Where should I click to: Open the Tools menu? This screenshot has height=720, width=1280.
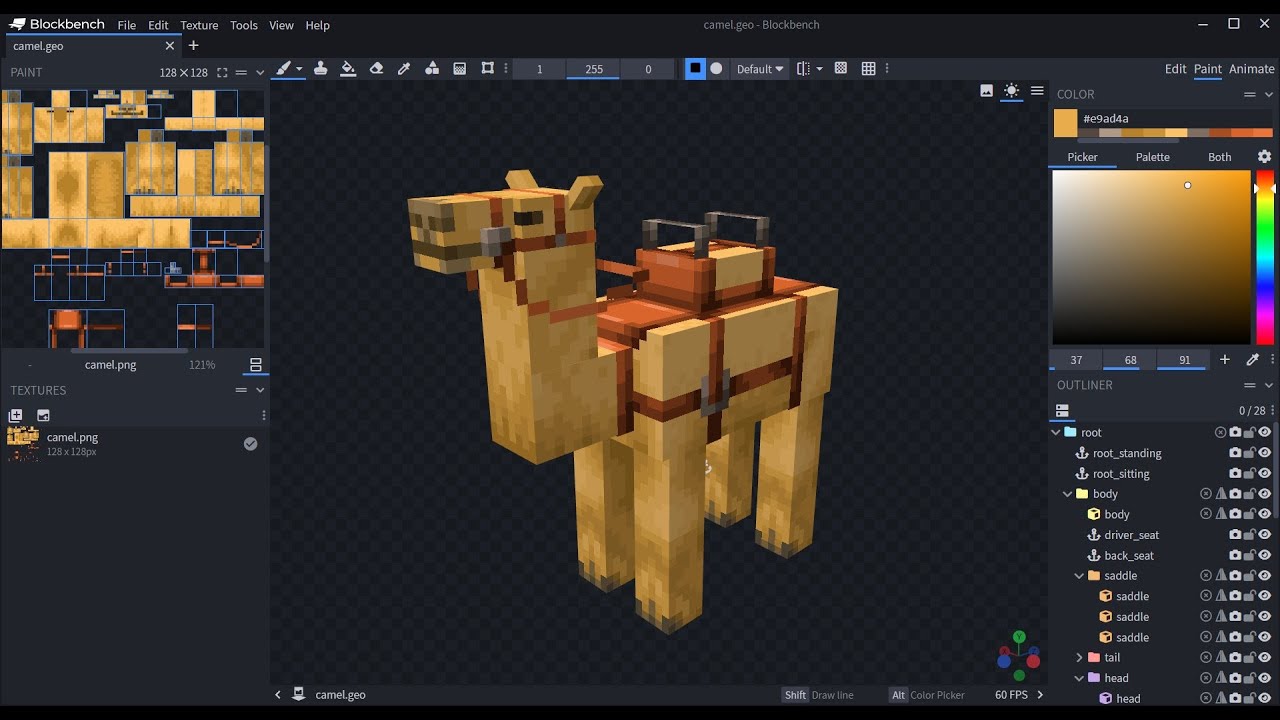click(x=244, y=25)
